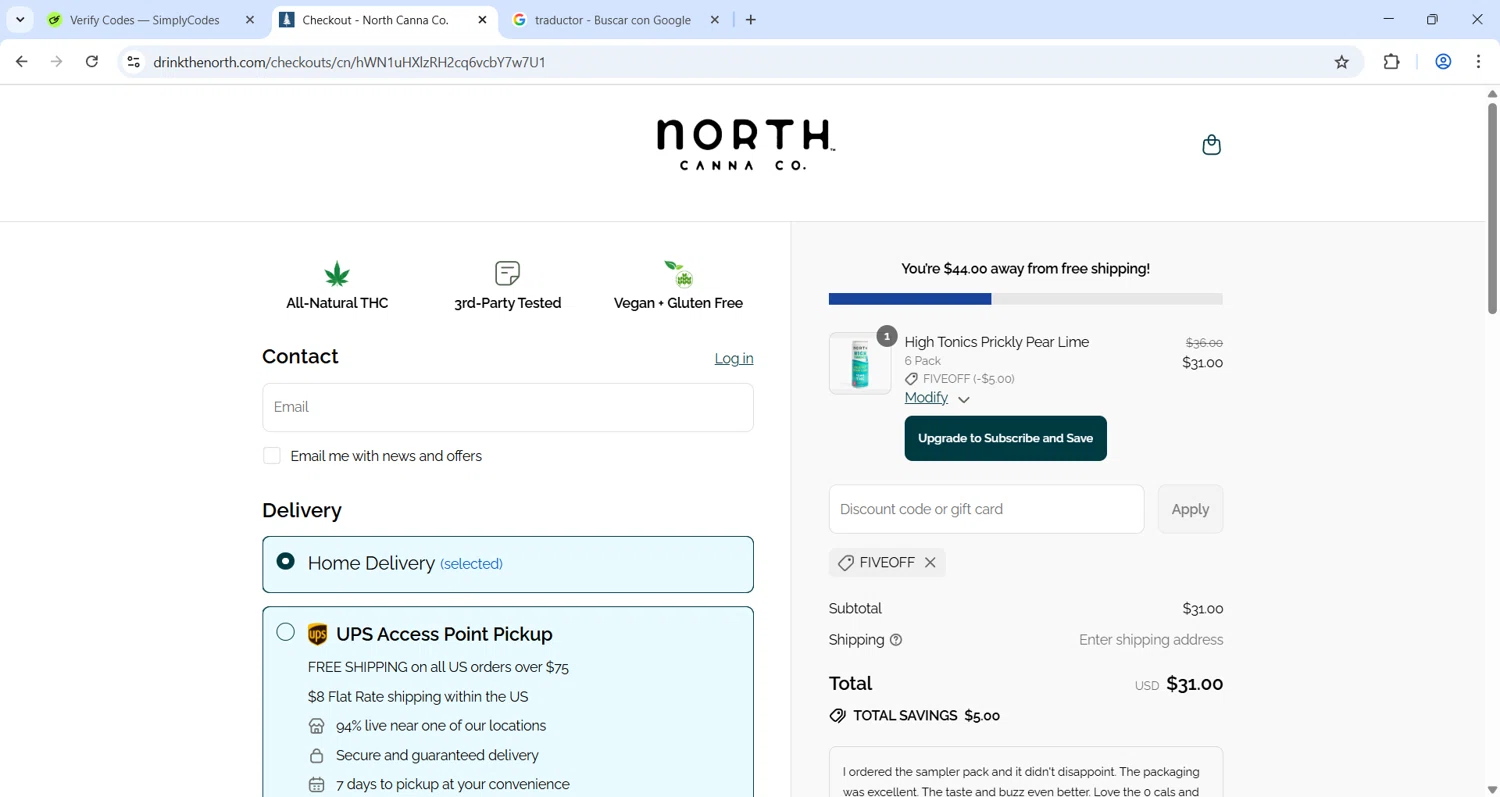Click the TOTAL SAVINGS $5.00 text
The width and height of the screenshot is (1500, 797).
(926, 716)
